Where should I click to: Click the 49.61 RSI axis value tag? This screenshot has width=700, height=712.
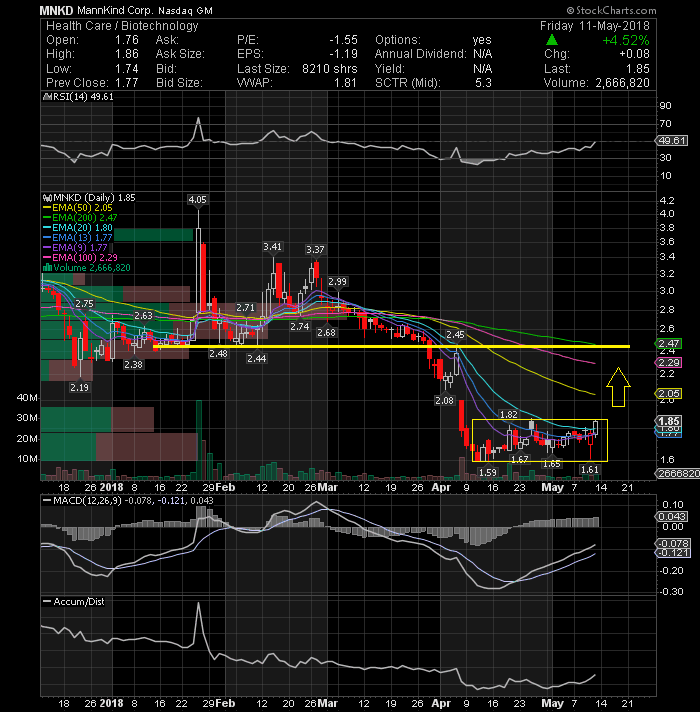pyautogui.click(x=672, y=141)
